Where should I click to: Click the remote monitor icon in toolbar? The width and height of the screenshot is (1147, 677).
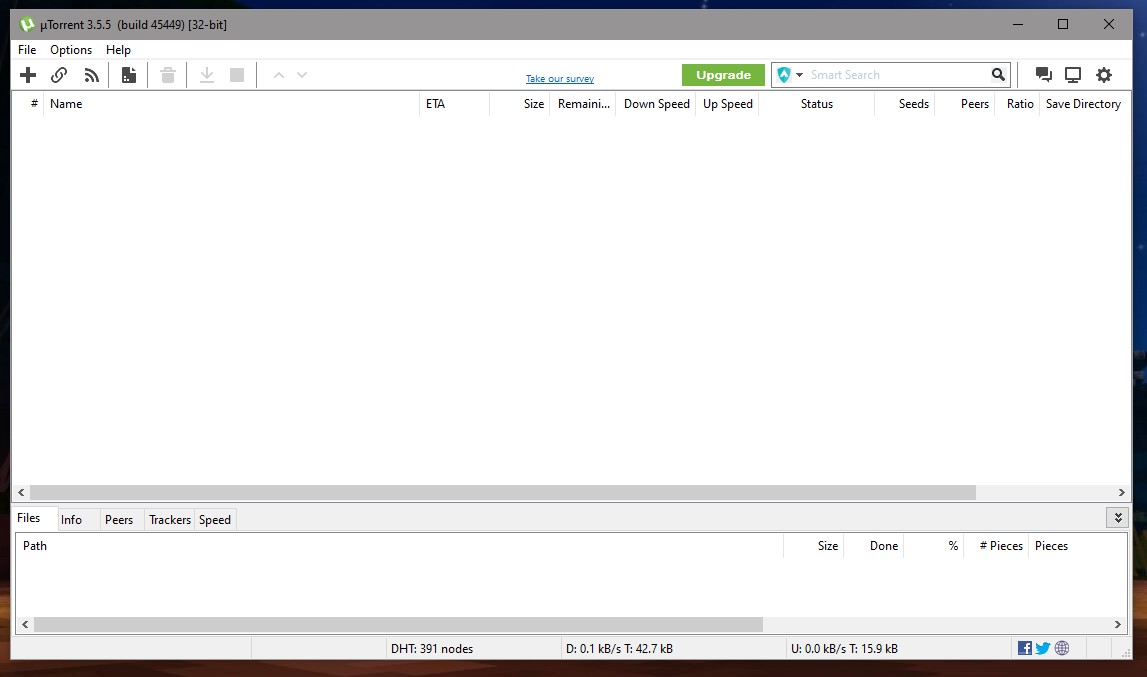1073,75
